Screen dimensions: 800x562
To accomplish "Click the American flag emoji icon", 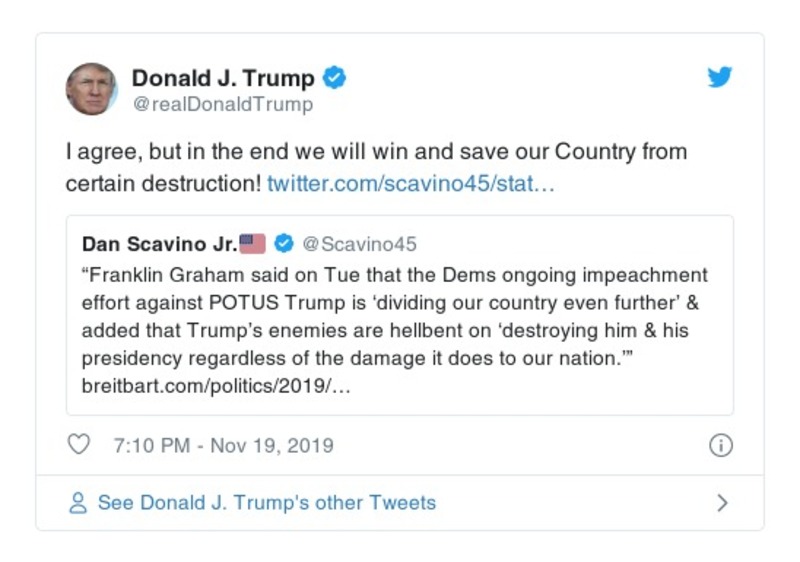I will [x=254, y=244].
